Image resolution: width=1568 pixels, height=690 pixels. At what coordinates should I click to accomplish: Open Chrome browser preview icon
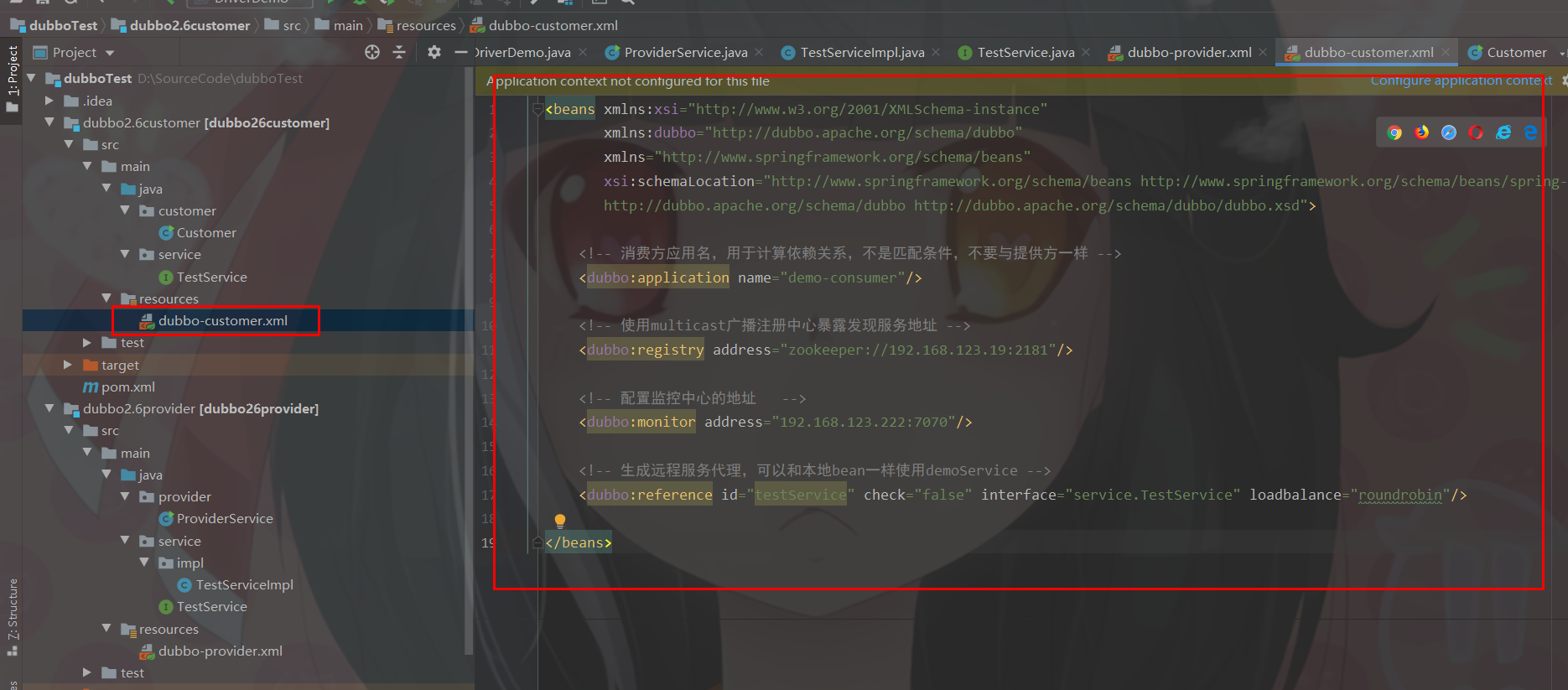[1394, 132]
